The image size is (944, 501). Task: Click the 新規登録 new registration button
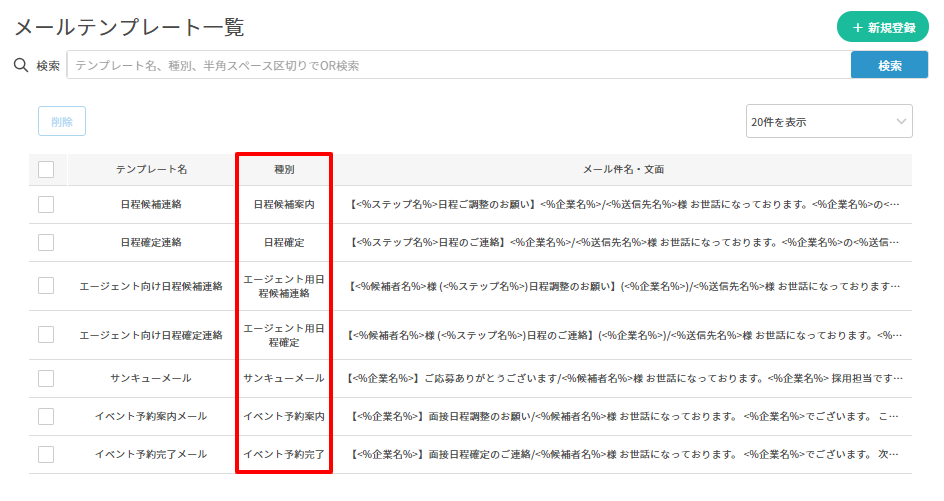coord(883,27)
